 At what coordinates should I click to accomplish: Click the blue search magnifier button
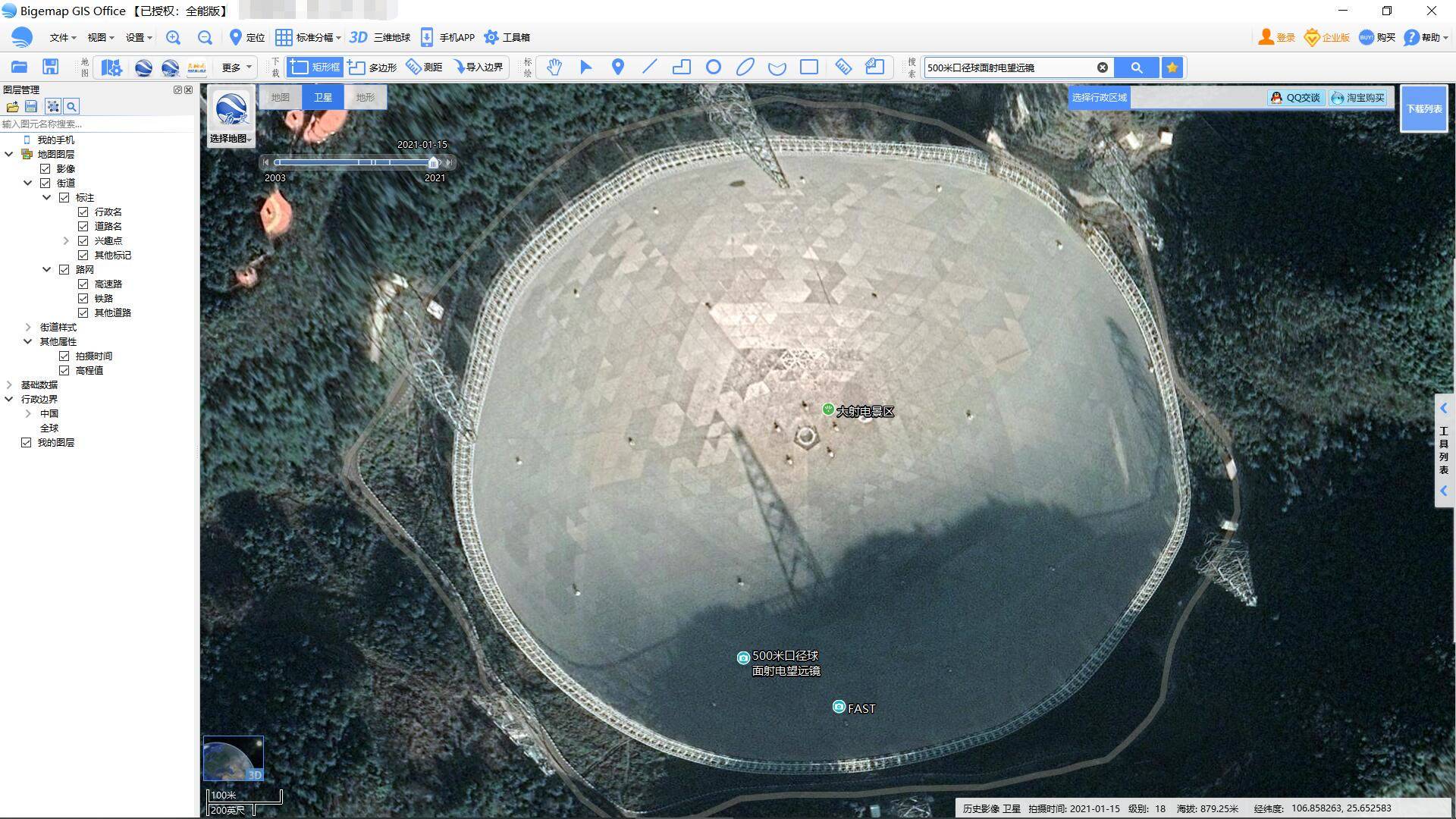pos(1136,67)
